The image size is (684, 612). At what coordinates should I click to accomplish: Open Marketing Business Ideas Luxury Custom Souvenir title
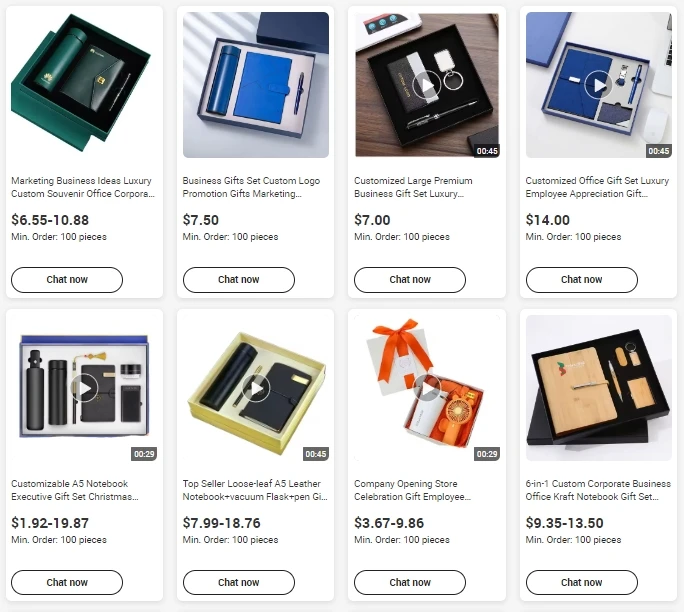click(83, 187)
